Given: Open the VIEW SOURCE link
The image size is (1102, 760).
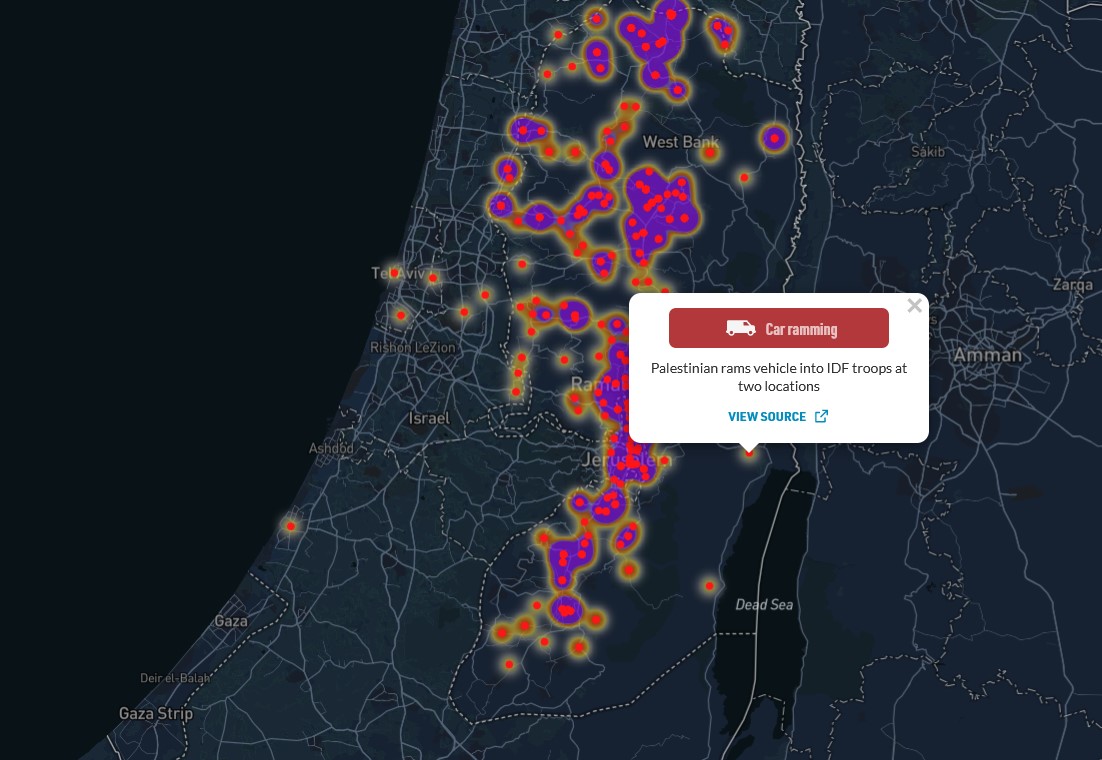Looking at the screenshot, I should click(x=767, y=416).
